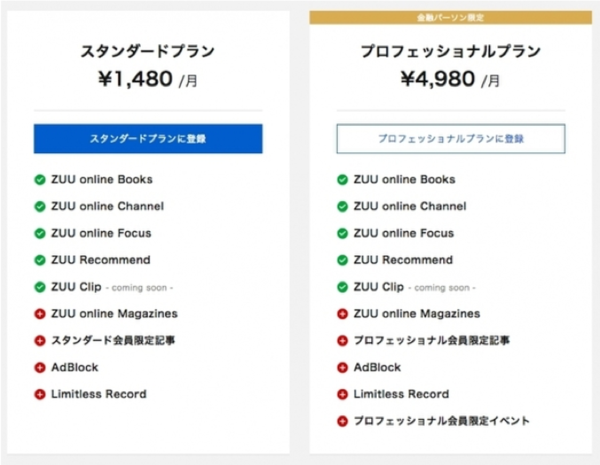The image size is (600, 465).
Task: Click red plus icon beside Standard Limitless Record
Action: pyautogui.click(x=40, y=394)
